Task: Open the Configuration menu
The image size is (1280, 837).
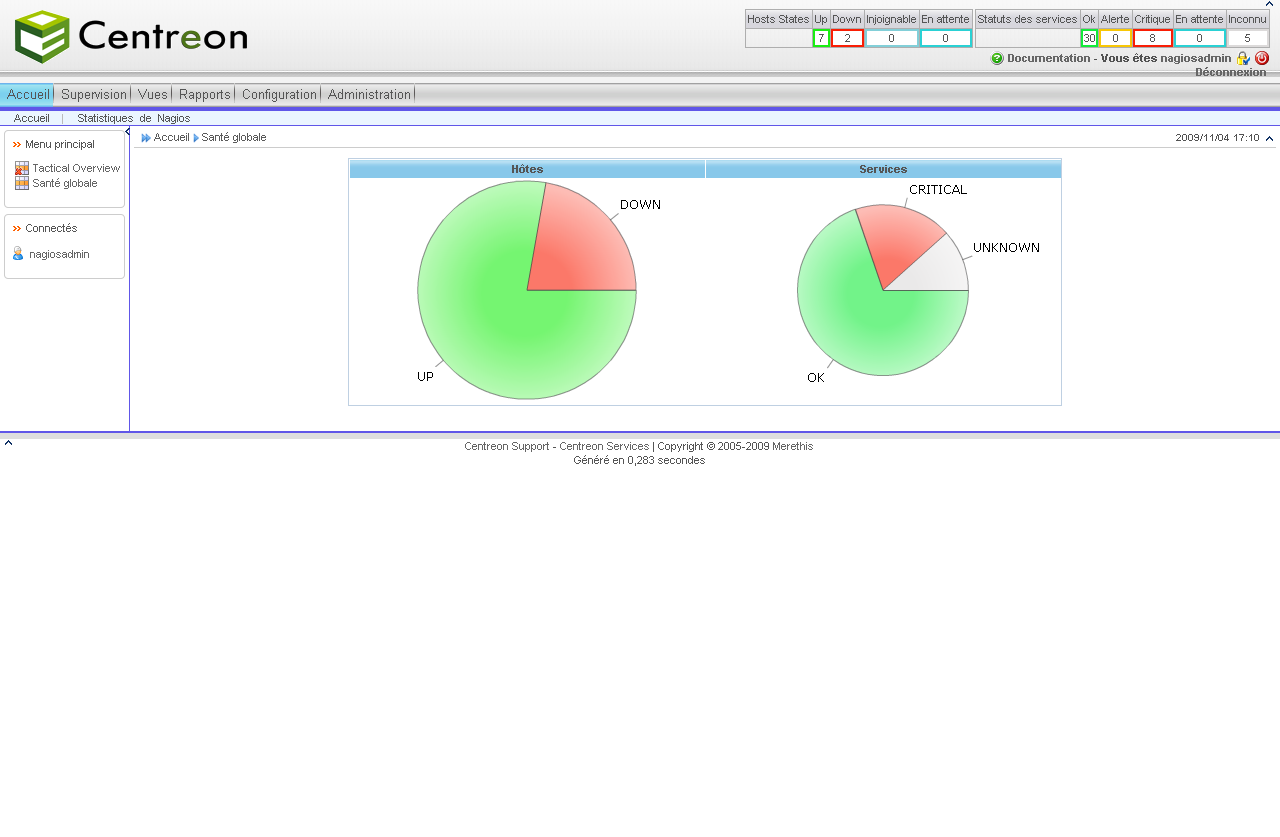Action: pos(279,94)
